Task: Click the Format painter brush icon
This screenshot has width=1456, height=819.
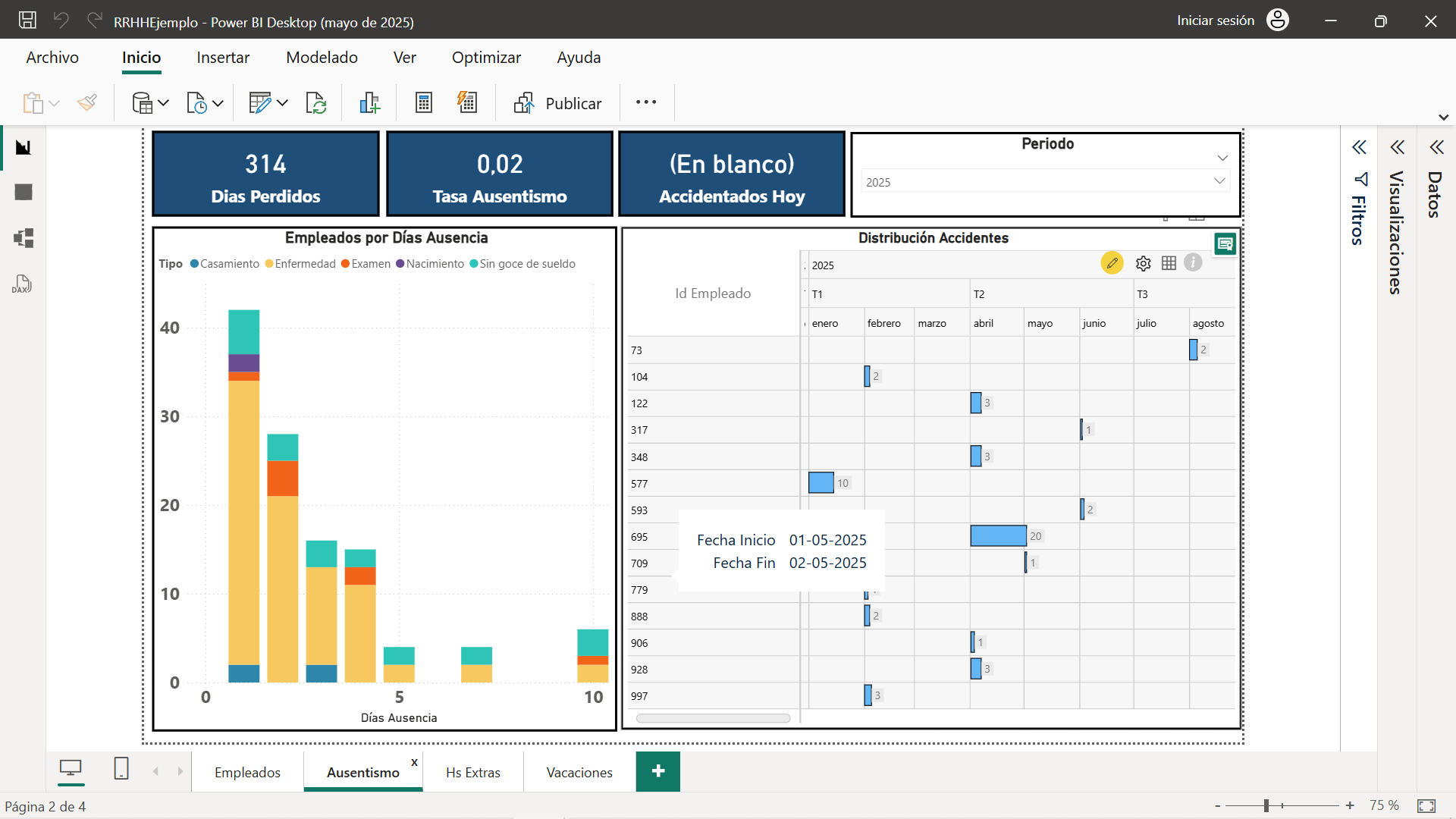Action: (x=87, y=102)
